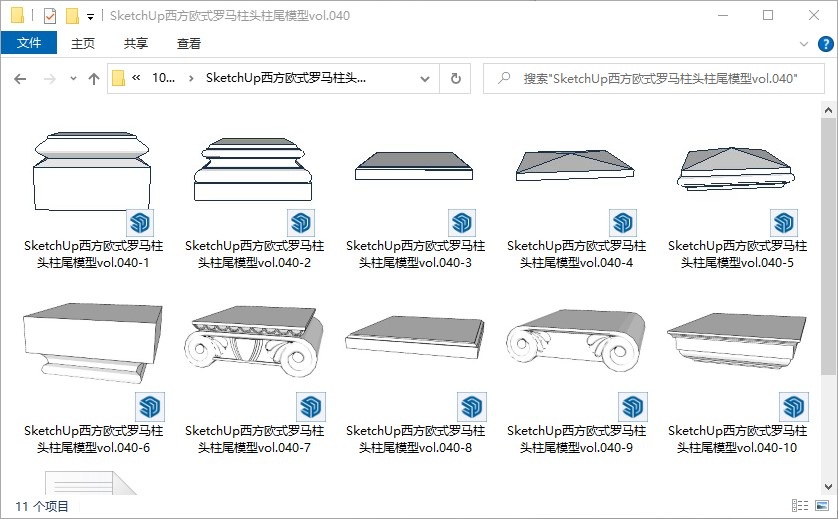Viewport: 838px width, 519px height.
Task: Click SketchUp badge icon on vol.040-9
Action: [633, 407]
